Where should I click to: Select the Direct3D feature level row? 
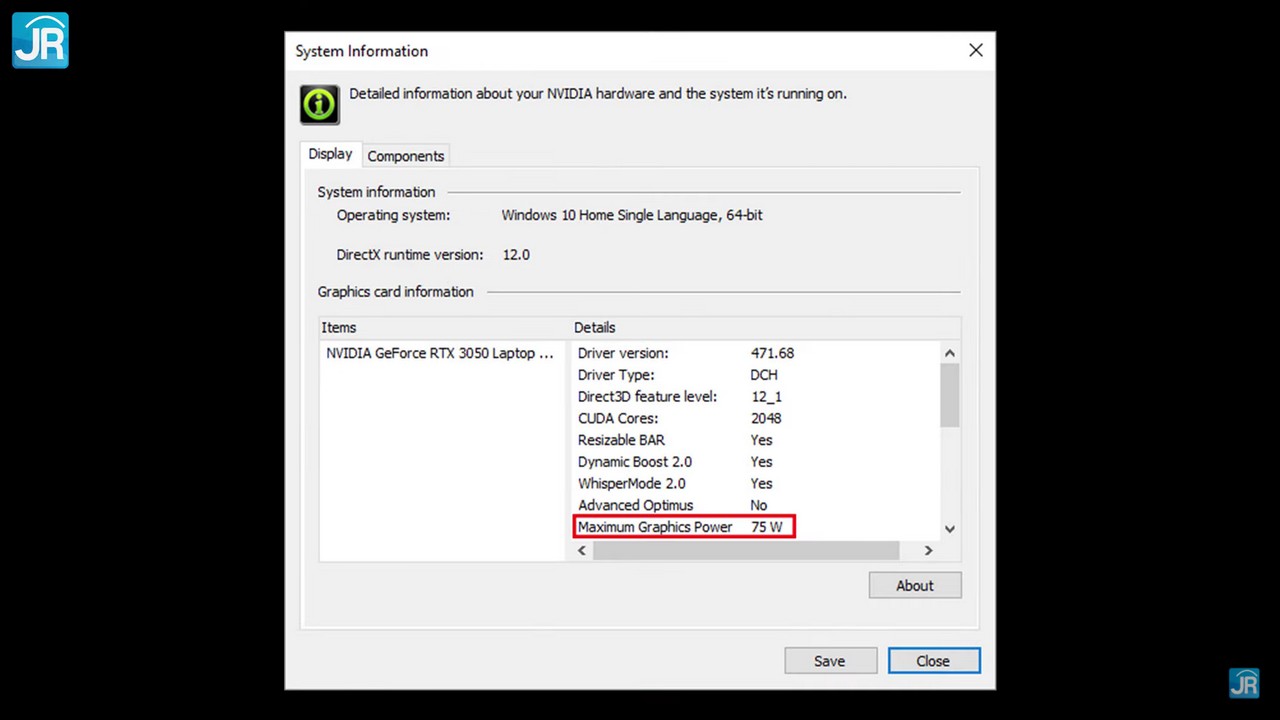[x=757, y=397]
